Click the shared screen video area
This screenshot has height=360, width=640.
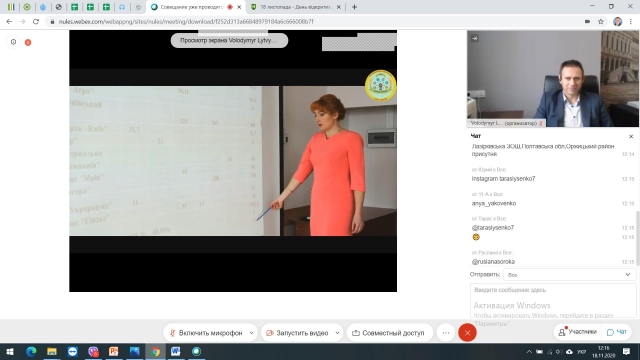pyautogui.click(x=233, y=161)
